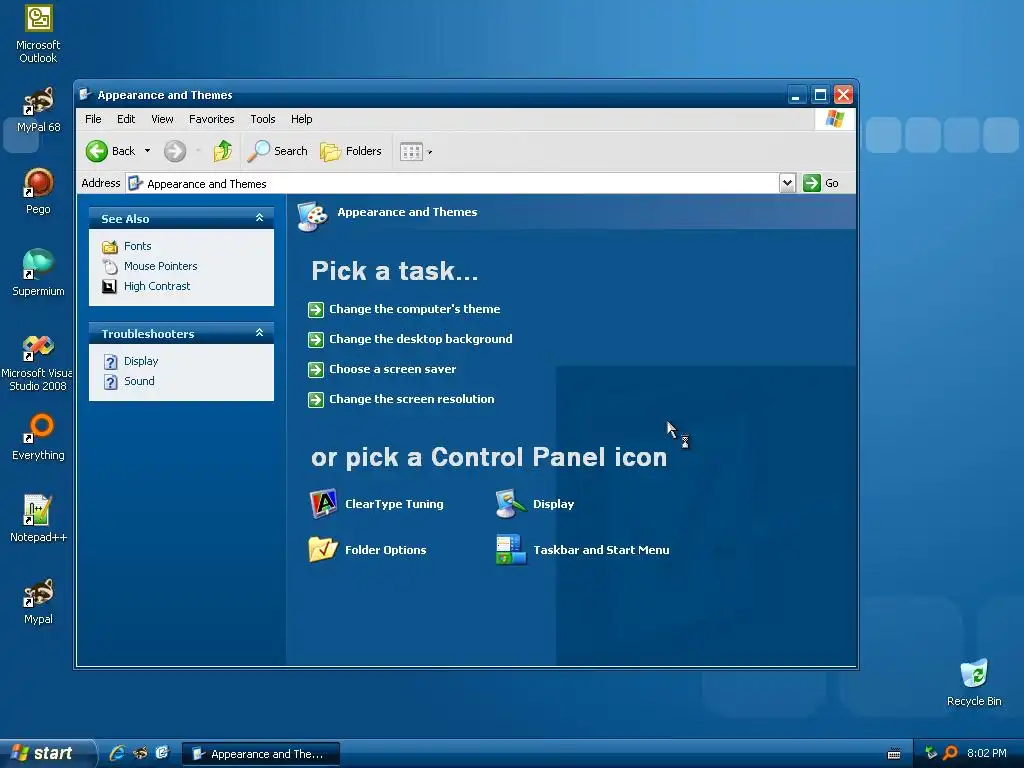
Task: Click the Search magnifier toolbar button
Action: (x=278, y=151)
